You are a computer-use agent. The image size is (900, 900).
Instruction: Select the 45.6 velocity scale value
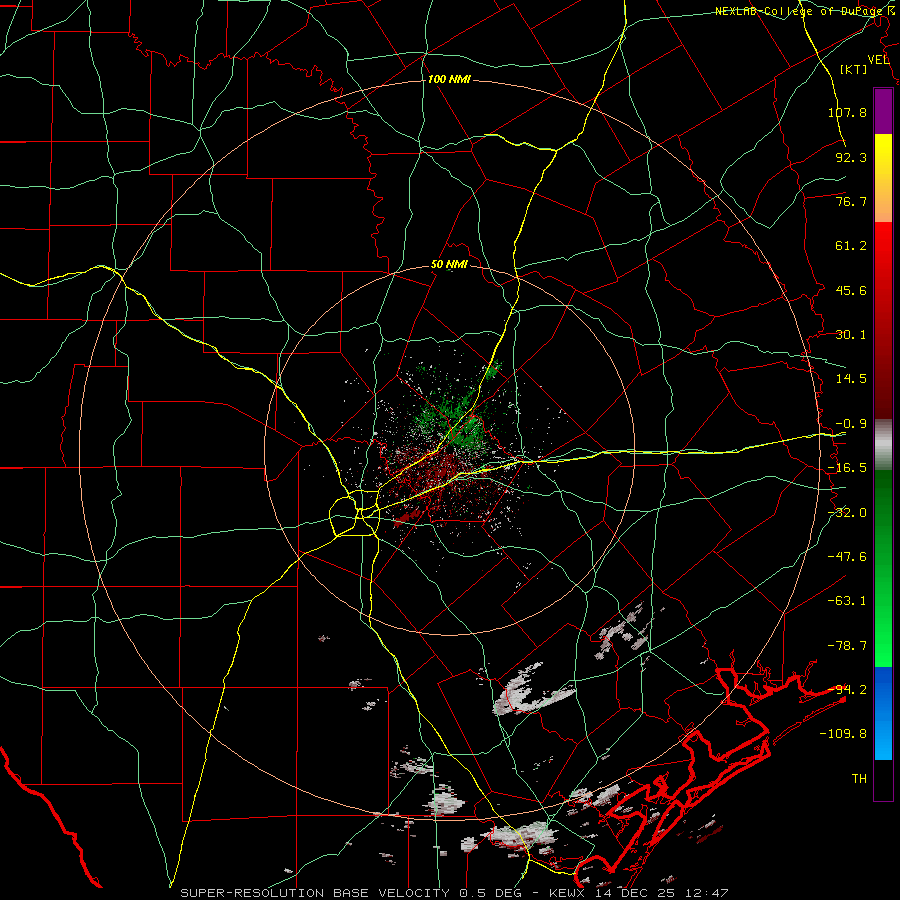pyautogui.click(x=851, y=290)
